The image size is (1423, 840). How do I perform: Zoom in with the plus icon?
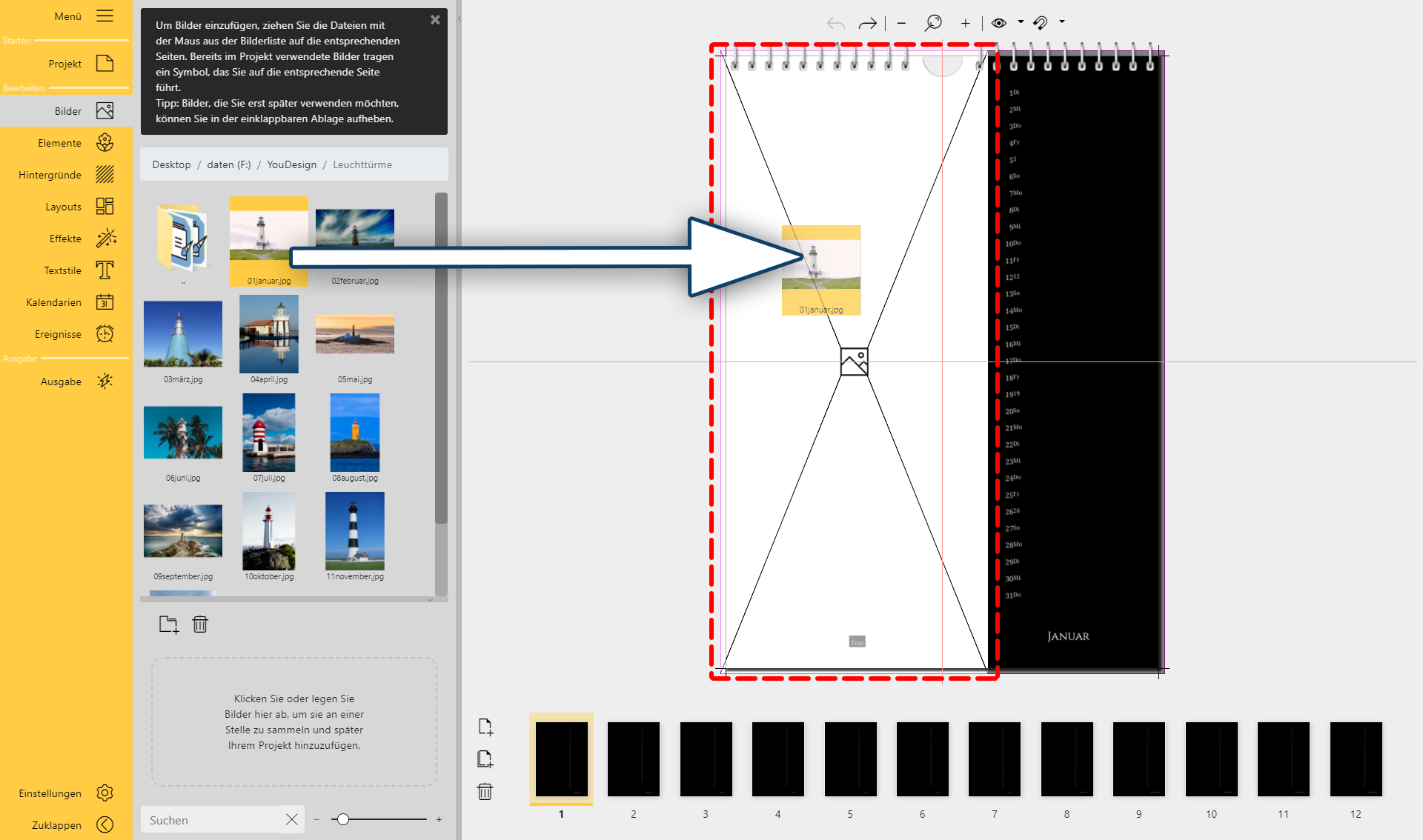(x=965, y=24)
